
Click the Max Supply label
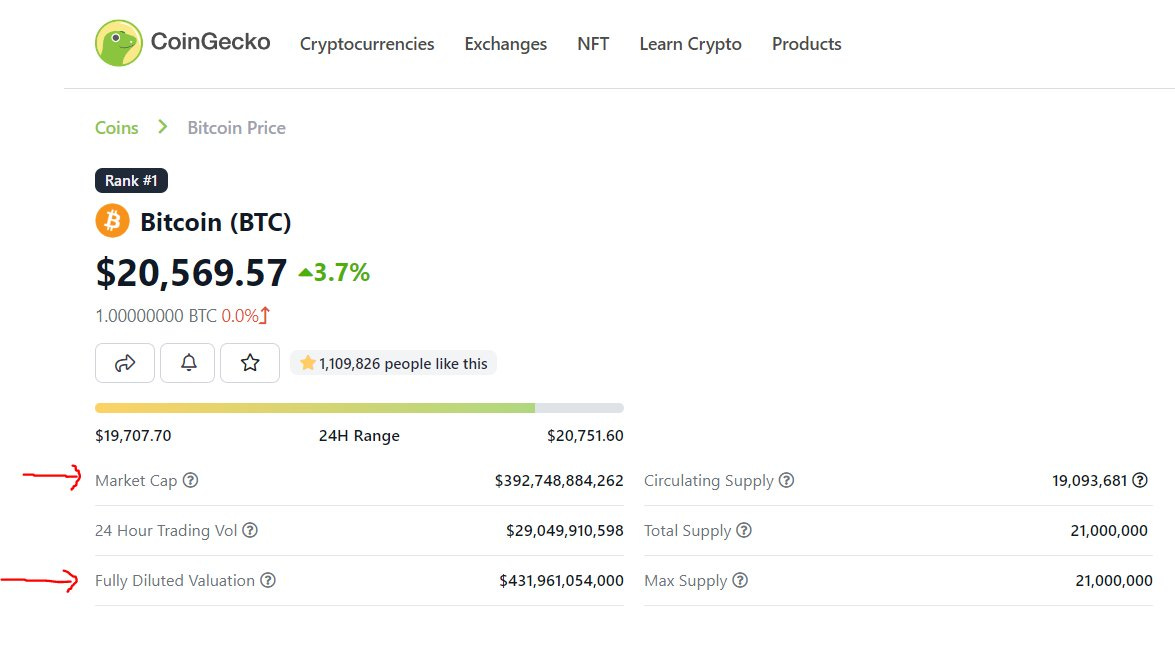686,581
